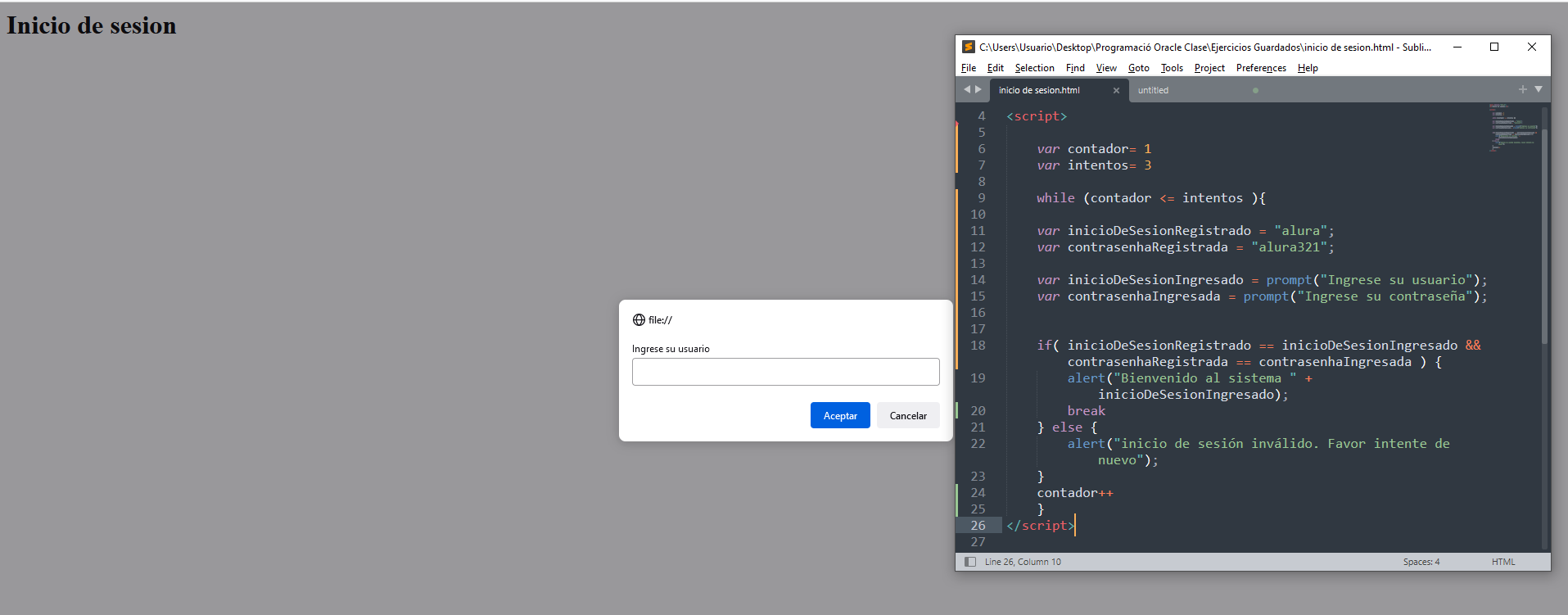Open the Help menu
Screen dimensions: 1568x615
tap(1308, 68)
